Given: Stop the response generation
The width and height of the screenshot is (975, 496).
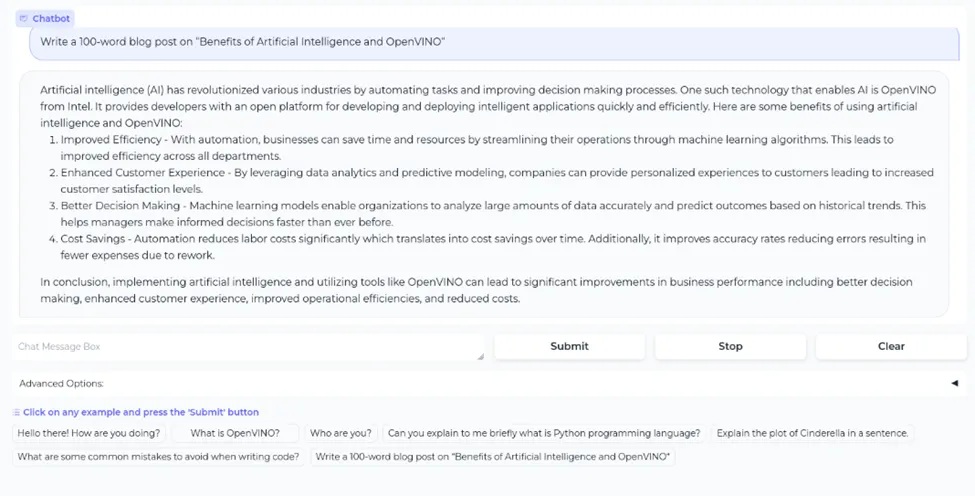Looking at the screenshot, I should 730,346.
